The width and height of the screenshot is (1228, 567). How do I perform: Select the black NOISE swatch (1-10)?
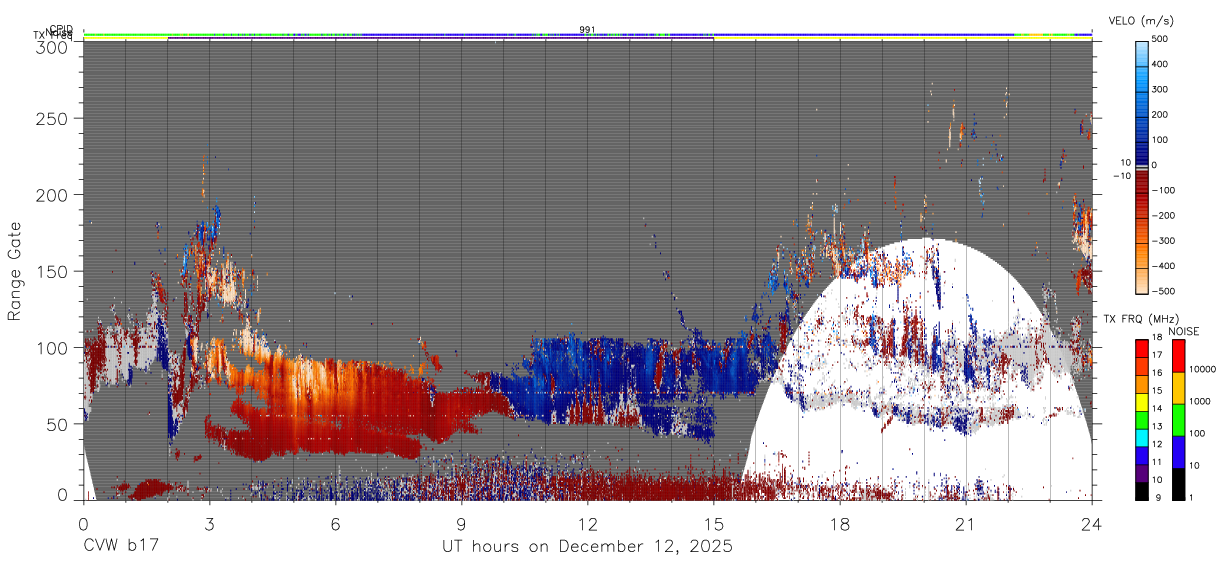1178,482
